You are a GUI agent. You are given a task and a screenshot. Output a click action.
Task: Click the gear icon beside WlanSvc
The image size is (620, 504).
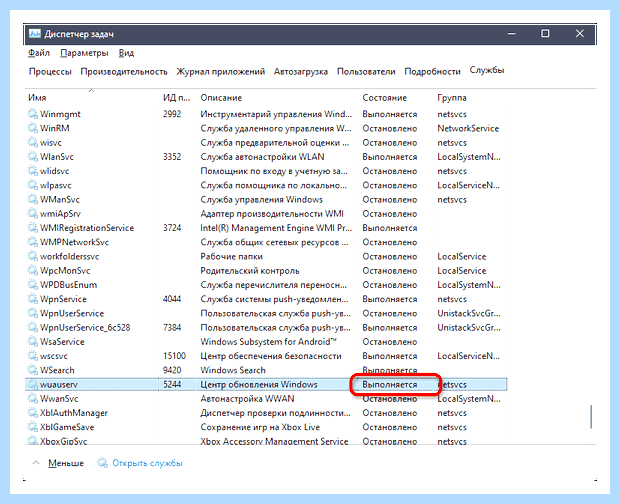pyautogui.click(x=32, y=157)
